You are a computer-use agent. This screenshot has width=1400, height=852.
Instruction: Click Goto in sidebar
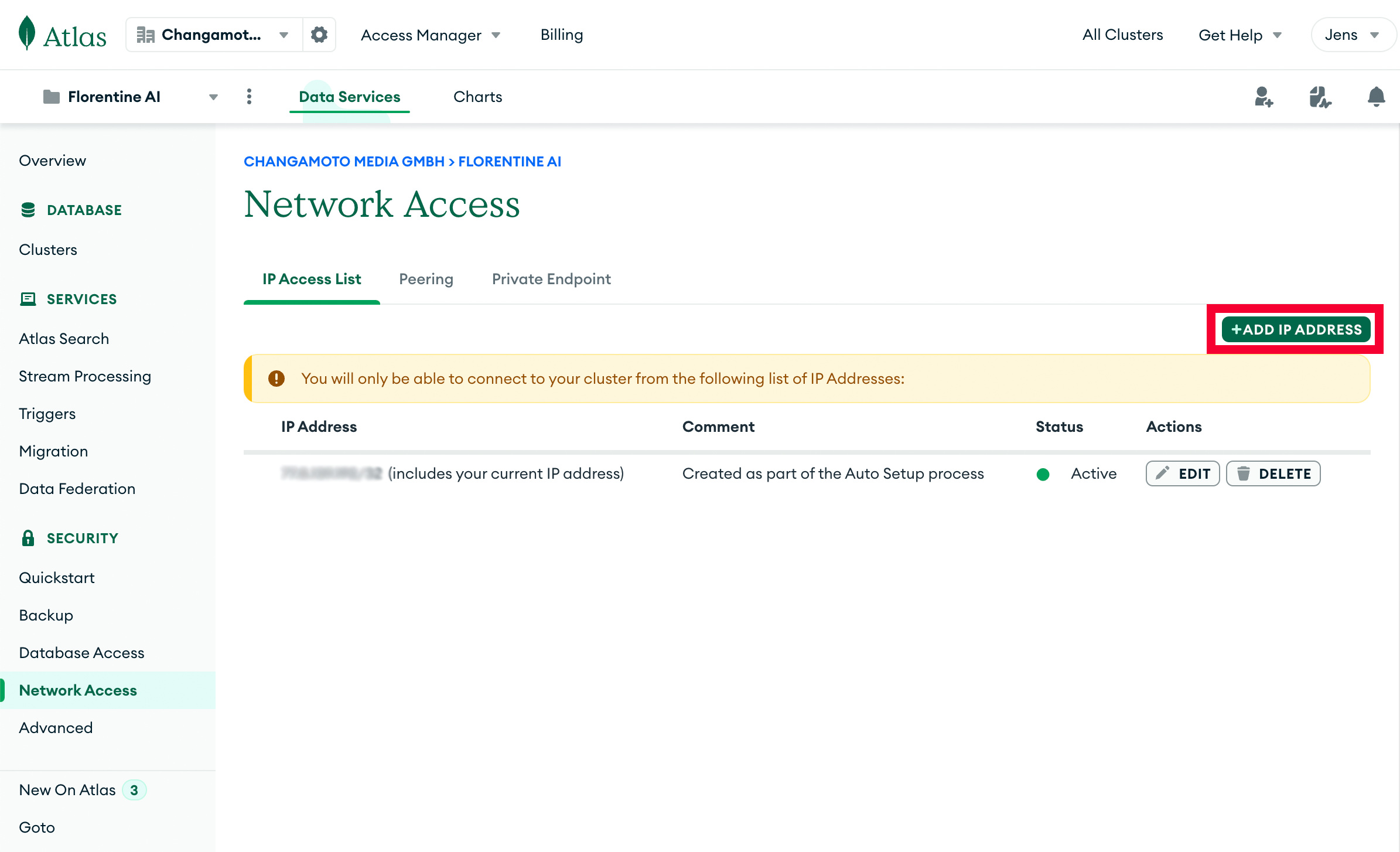pyautogui.click(x=36, y=827)
